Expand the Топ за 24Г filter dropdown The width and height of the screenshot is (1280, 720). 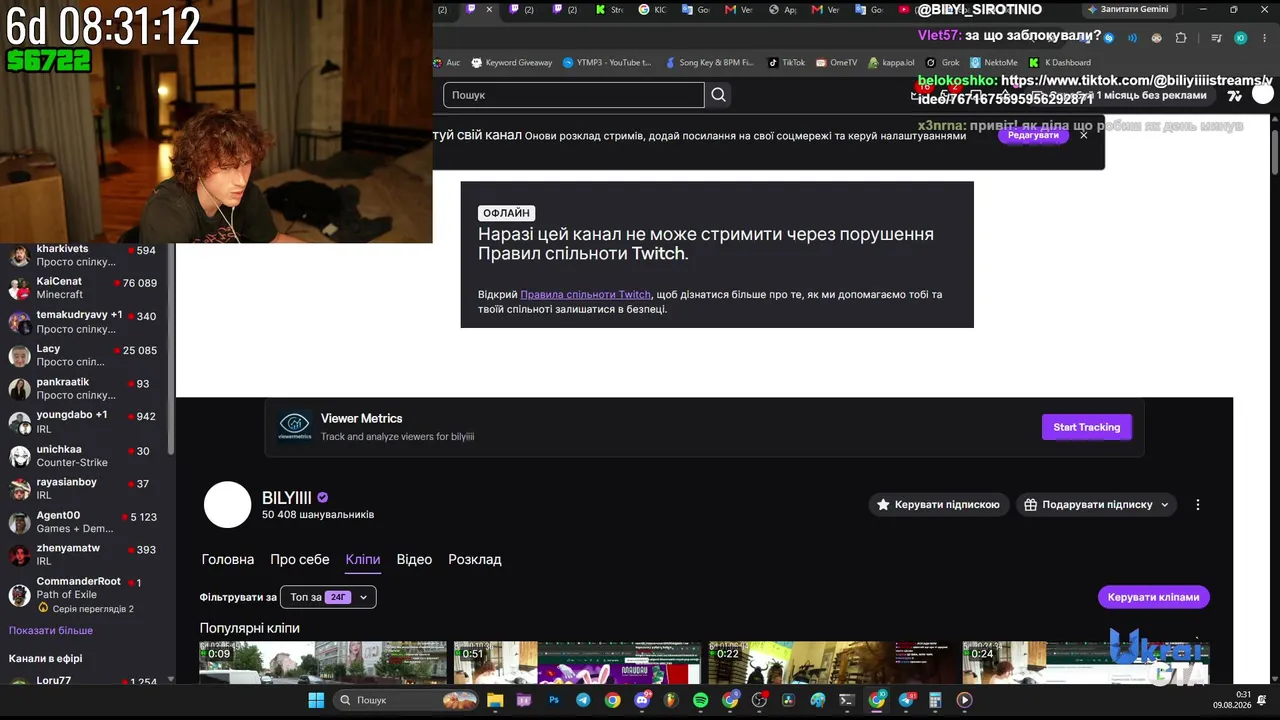tap(328, 597)
